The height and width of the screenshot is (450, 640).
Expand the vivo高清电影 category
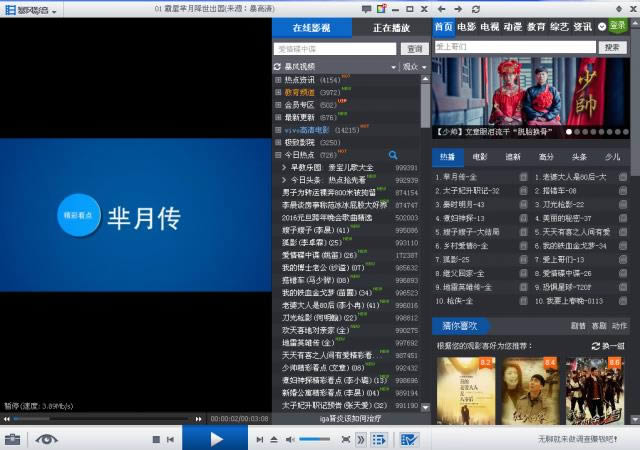point(278,130)
